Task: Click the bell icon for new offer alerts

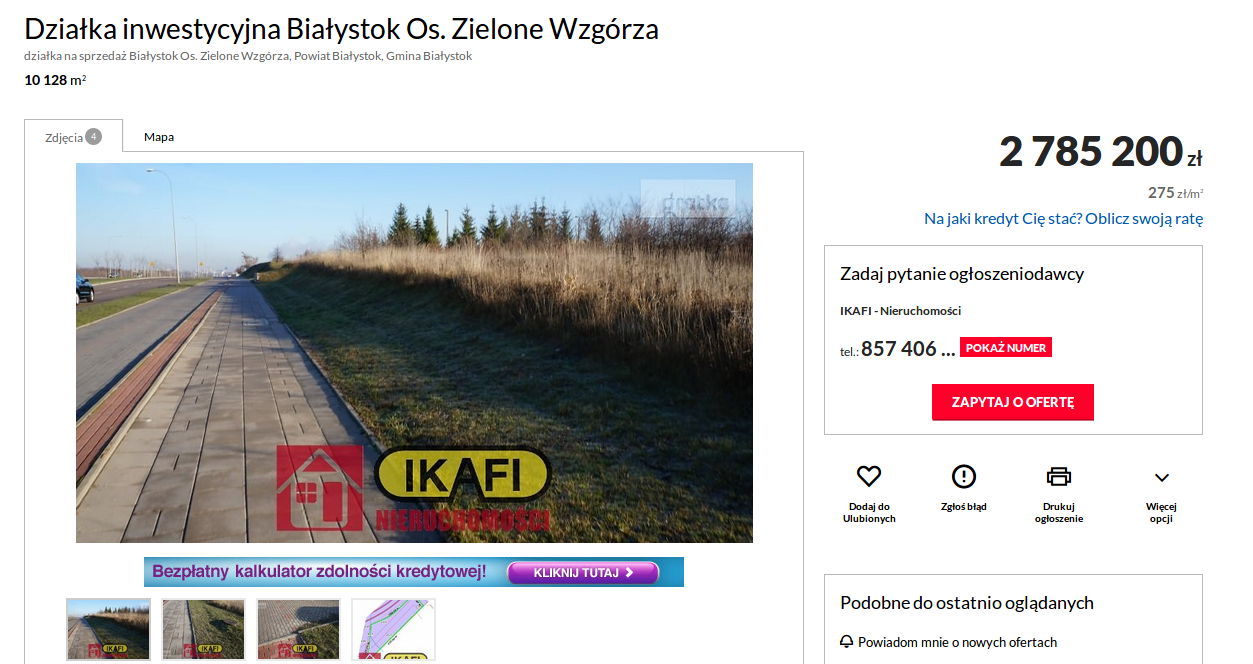Action: [x=847, y=642]
